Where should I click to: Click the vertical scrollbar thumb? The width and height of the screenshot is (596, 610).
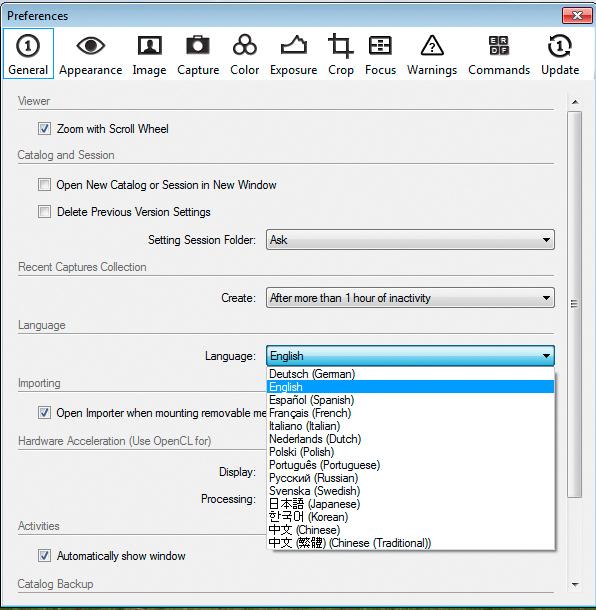tap(575, 304)
